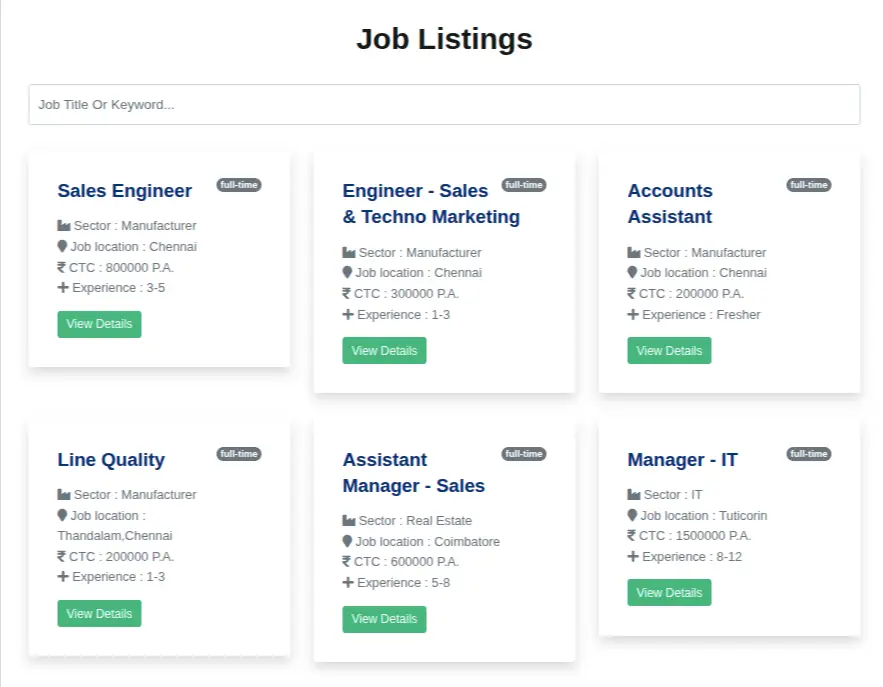Image resolution: width=883 pixels, height=687 pixels.
Task: Click the full-time badge on Assistant Manager - Sales
Action: point(524,453)
